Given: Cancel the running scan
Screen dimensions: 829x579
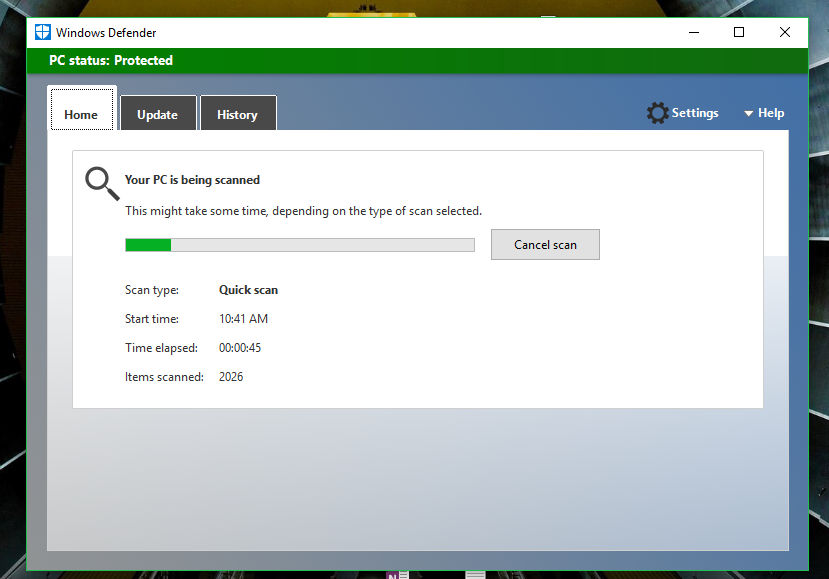Looking at the screenshot, I should [x=545, y=244].
